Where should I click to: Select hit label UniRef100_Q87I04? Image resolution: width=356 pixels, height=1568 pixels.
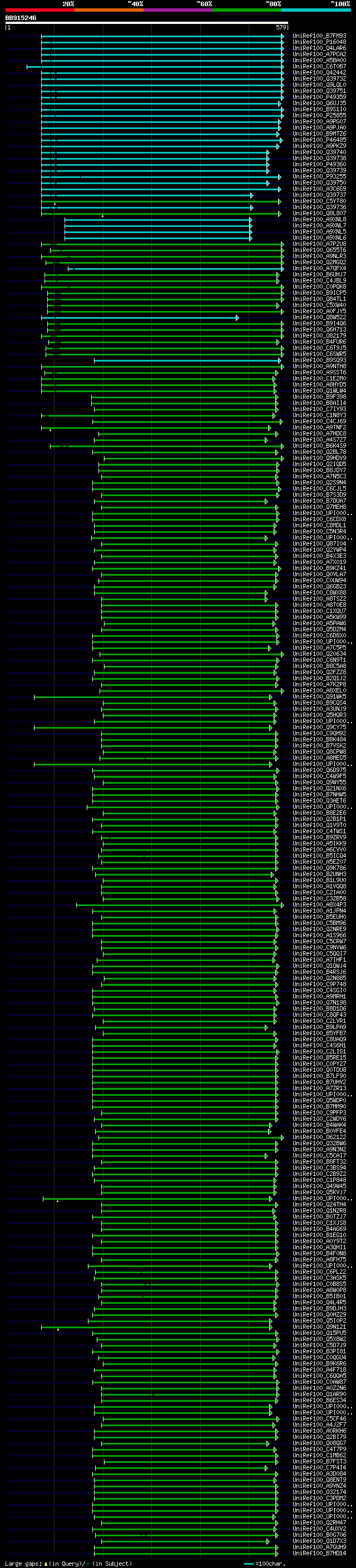click(319, 543)
